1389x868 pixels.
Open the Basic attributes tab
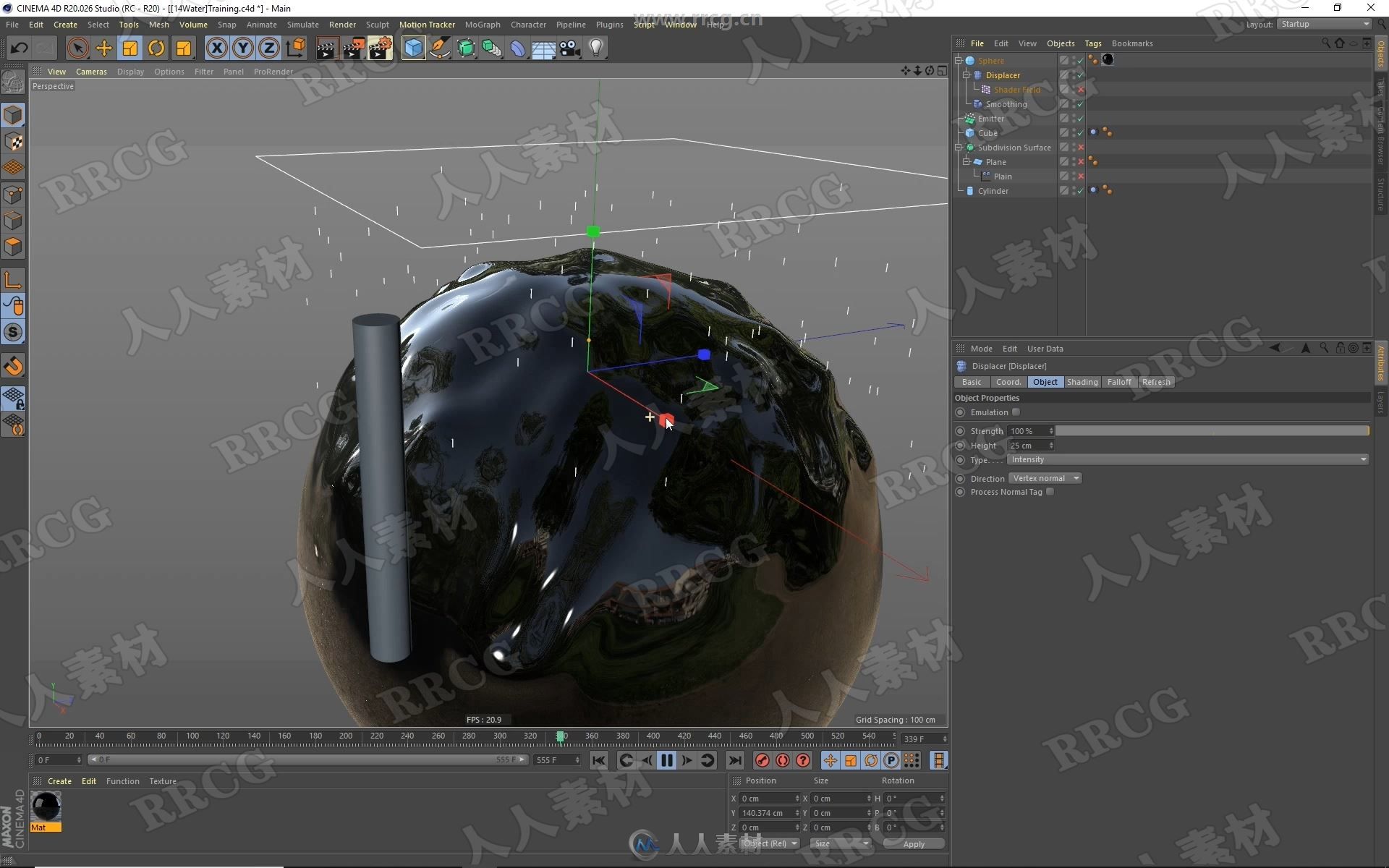click(972, 382)
